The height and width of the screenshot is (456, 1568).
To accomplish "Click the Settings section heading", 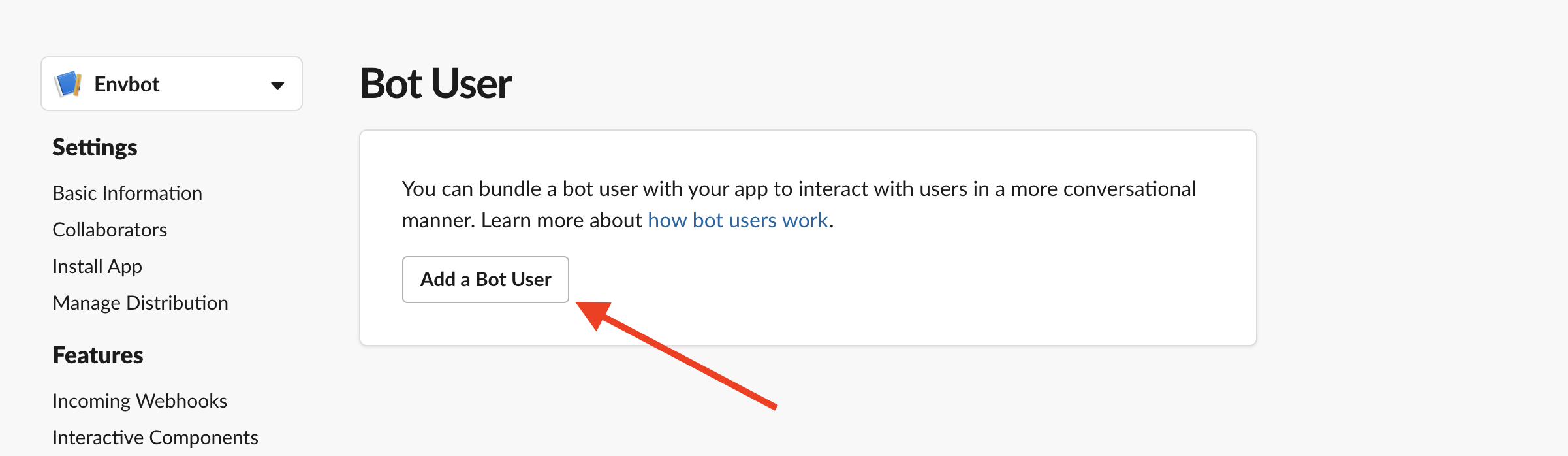I will point(95,148).
